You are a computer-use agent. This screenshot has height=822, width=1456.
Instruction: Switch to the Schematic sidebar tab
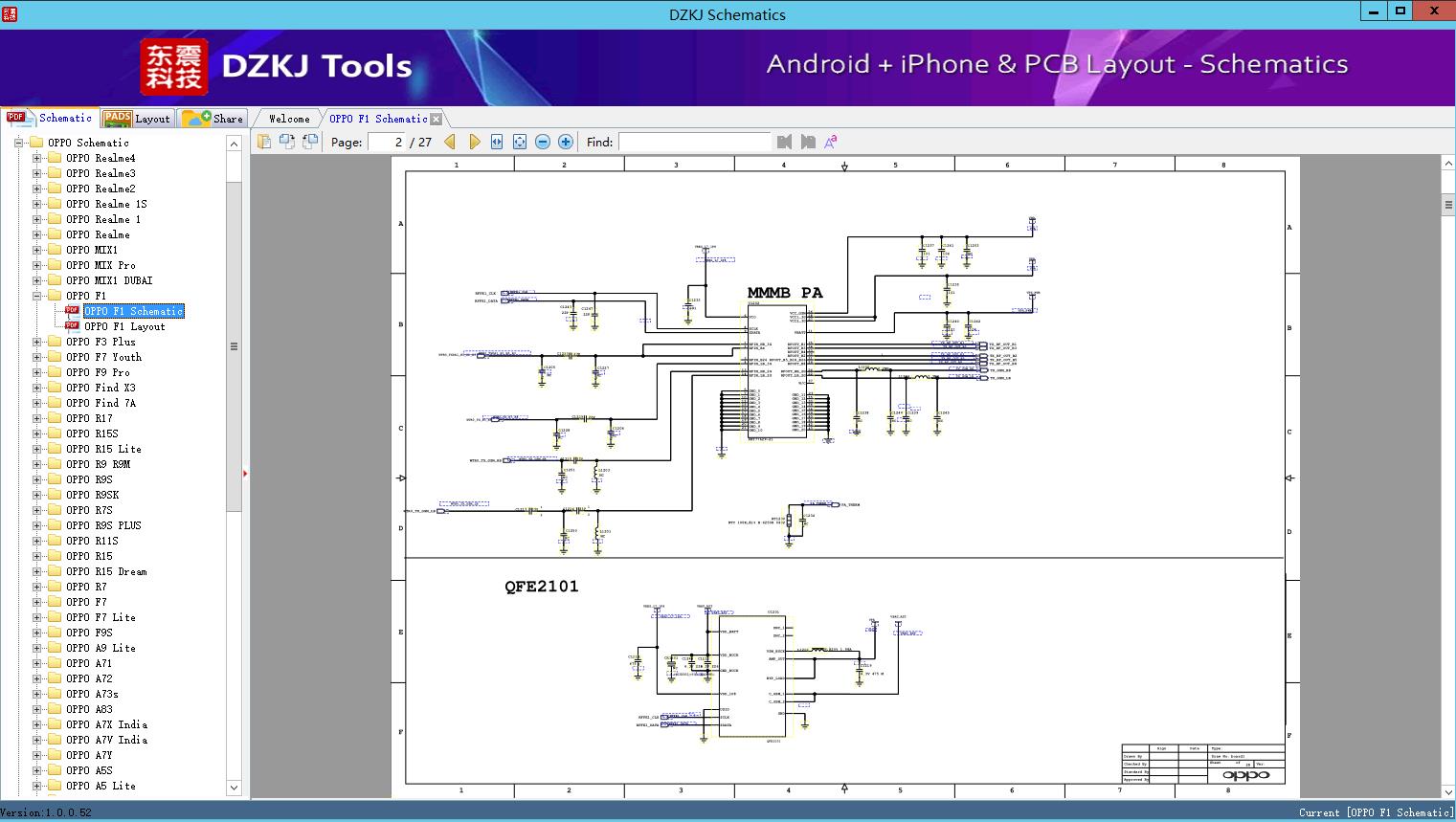(50, 118)
